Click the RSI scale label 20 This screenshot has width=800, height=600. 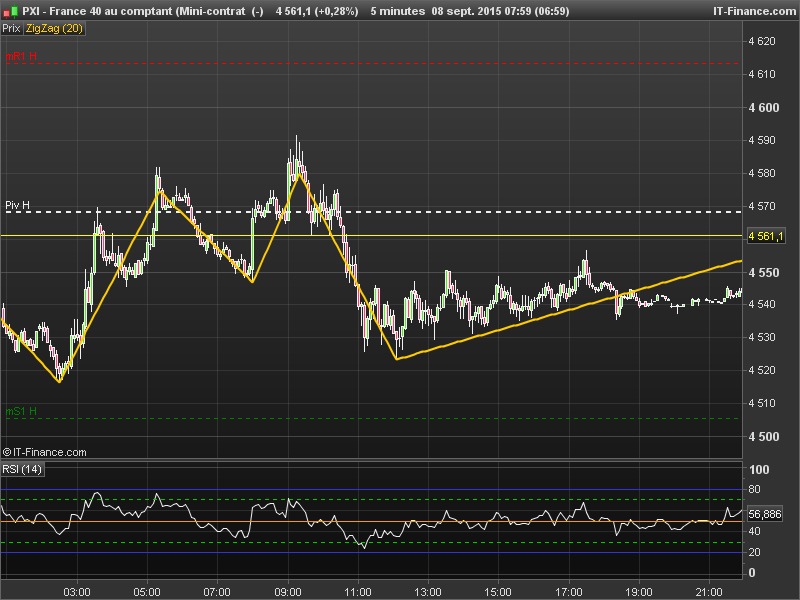pos(755,553)
